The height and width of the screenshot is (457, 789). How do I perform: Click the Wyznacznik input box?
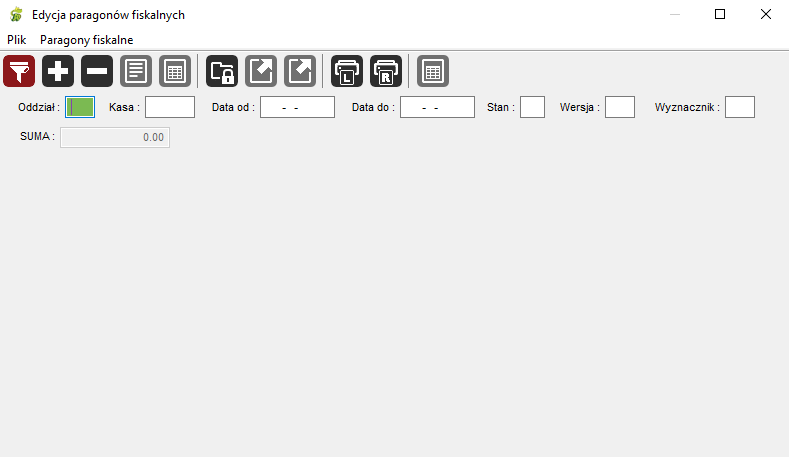pos(740,107)
